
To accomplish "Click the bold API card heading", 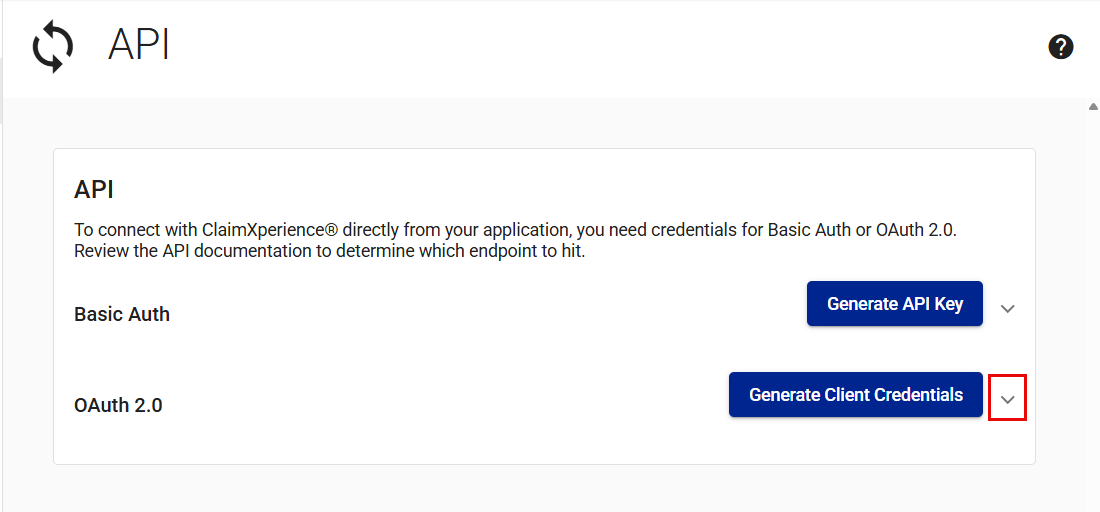I will click(x=94, y=190).
